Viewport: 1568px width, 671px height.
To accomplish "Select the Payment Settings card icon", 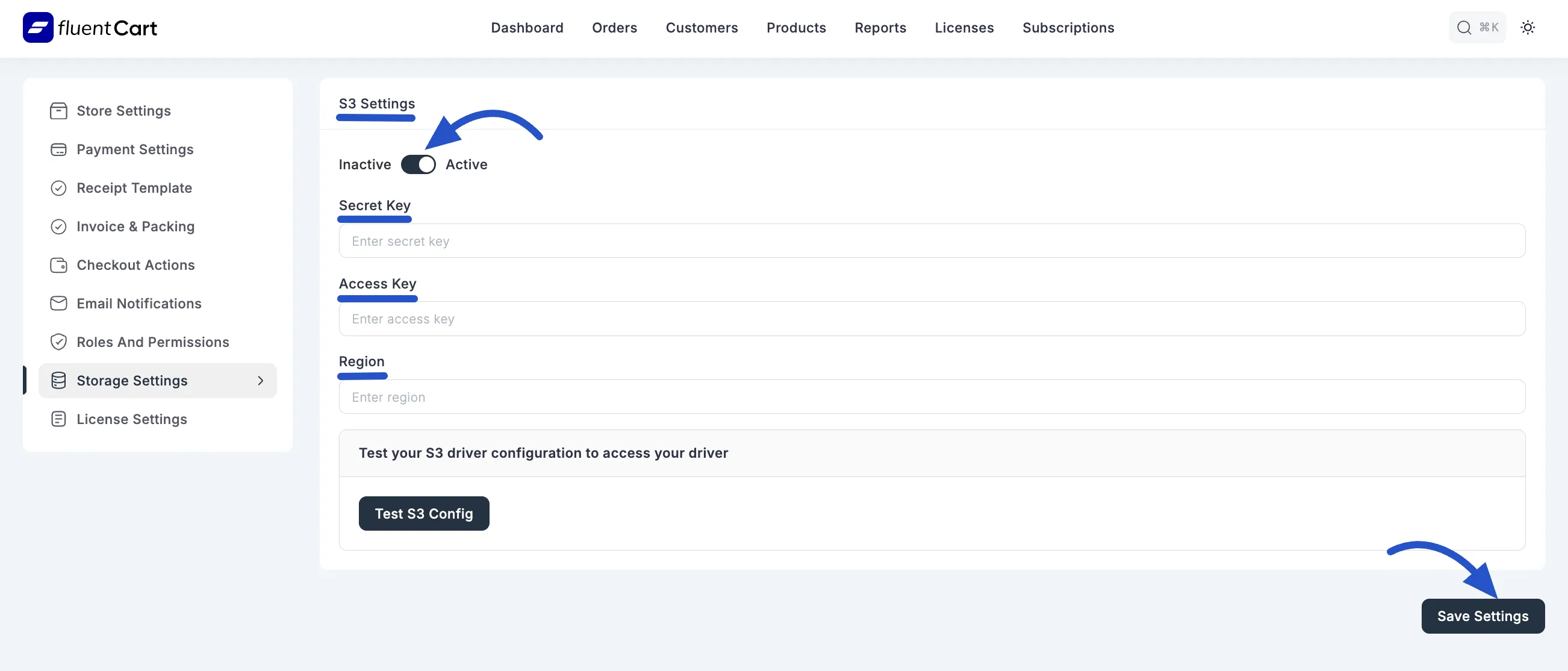I will pyautogui.click(x=58, y=149).
